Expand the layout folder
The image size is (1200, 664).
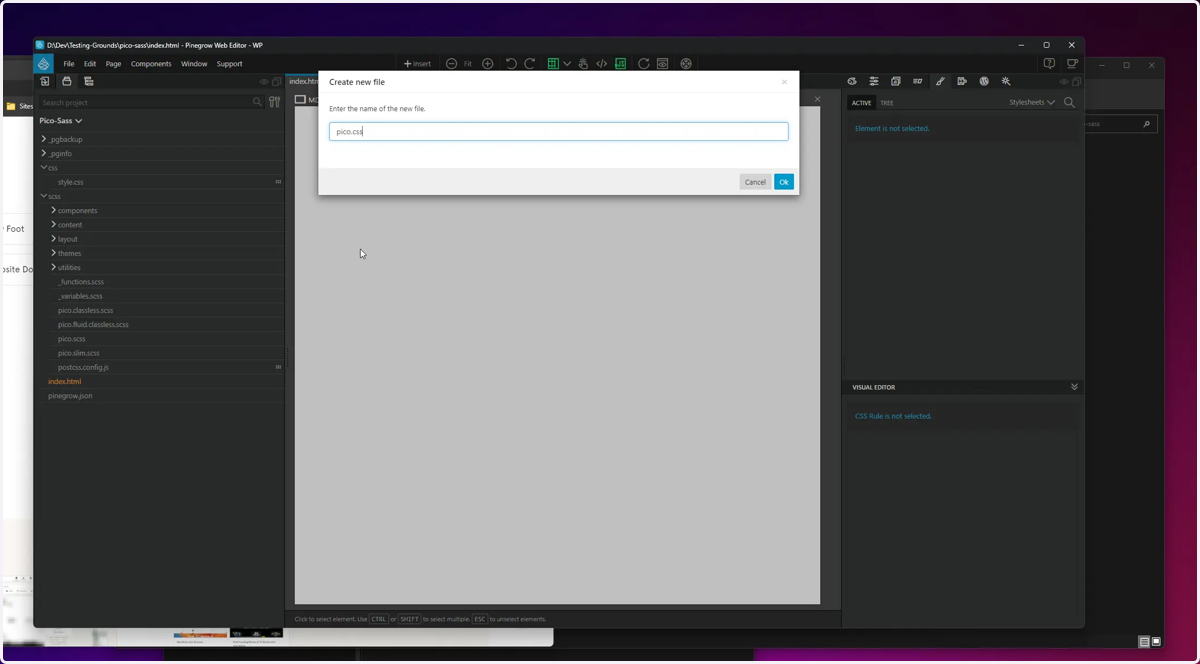pos(53,239)
